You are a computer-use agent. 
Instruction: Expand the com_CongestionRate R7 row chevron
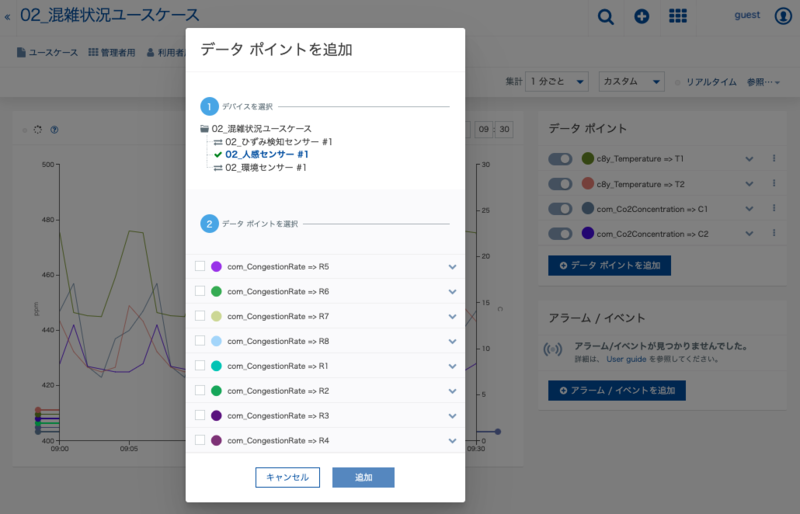pos(453,317)
